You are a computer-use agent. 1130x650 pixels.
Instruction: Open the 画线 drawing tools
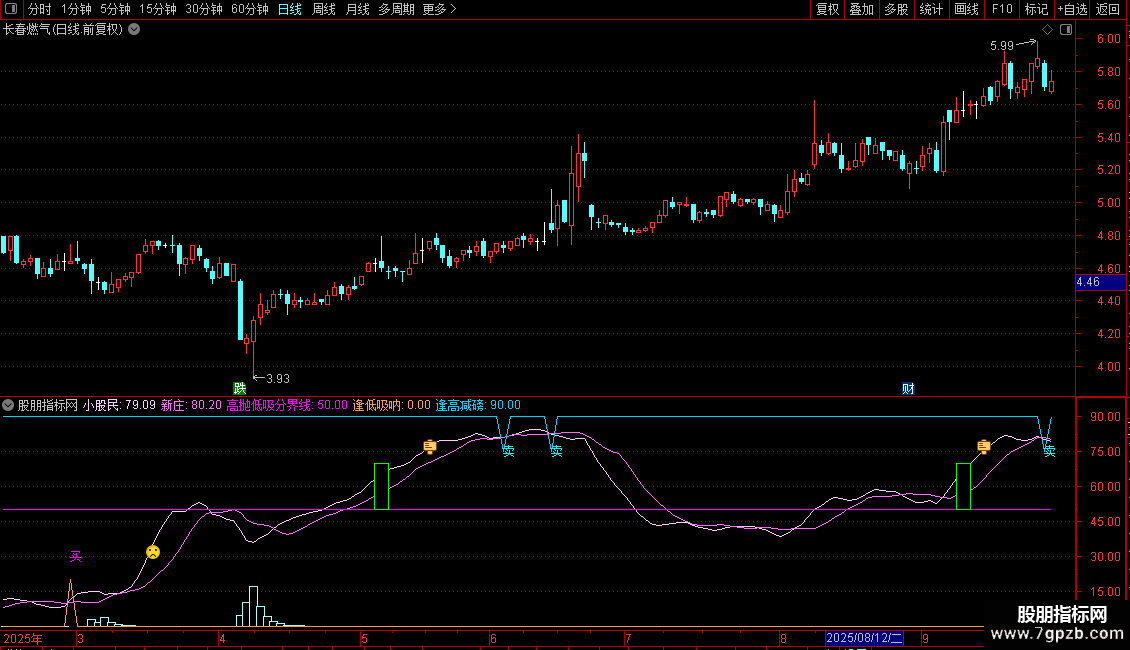click(966, 10)
